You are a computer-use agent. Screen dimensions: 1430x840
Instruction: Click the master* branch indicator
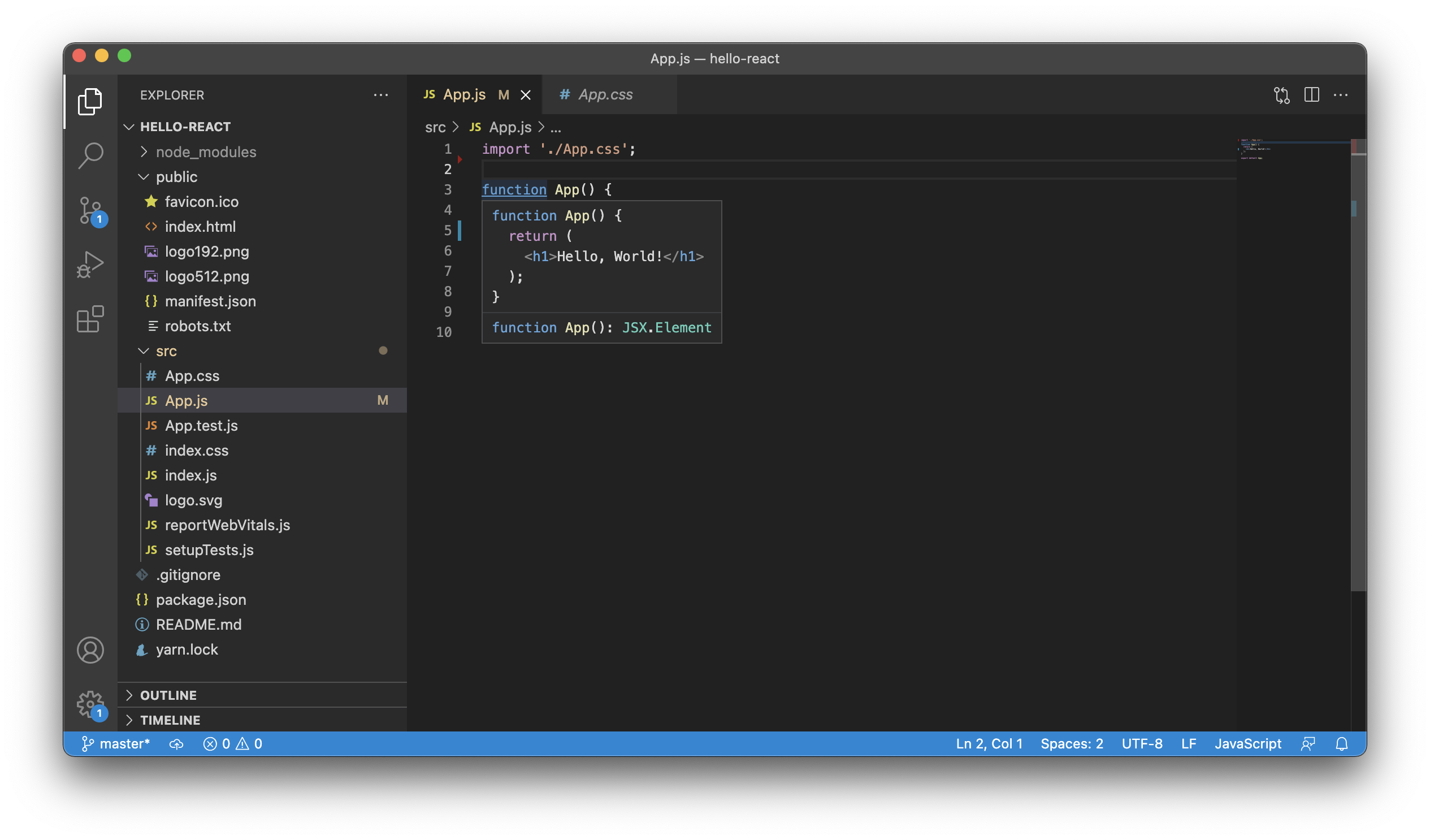[116, 743]
